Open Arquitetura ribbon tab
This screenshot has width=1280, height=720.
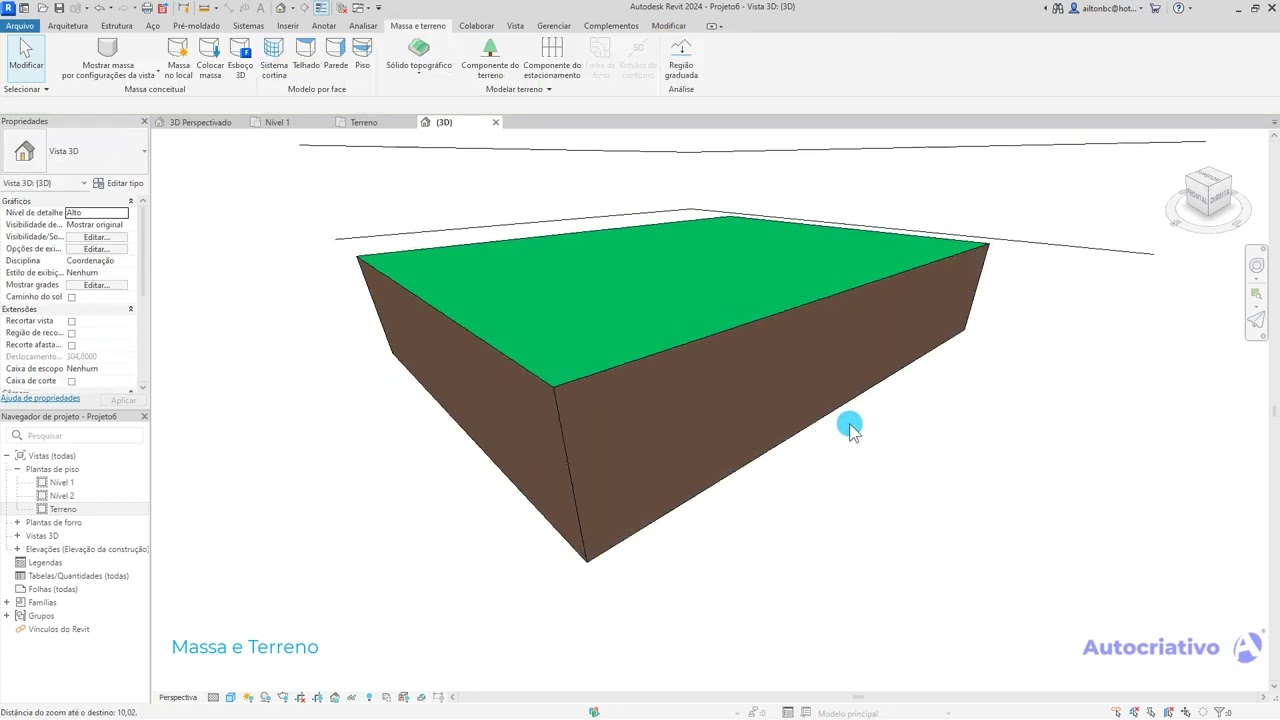click(x=68, y=26)
